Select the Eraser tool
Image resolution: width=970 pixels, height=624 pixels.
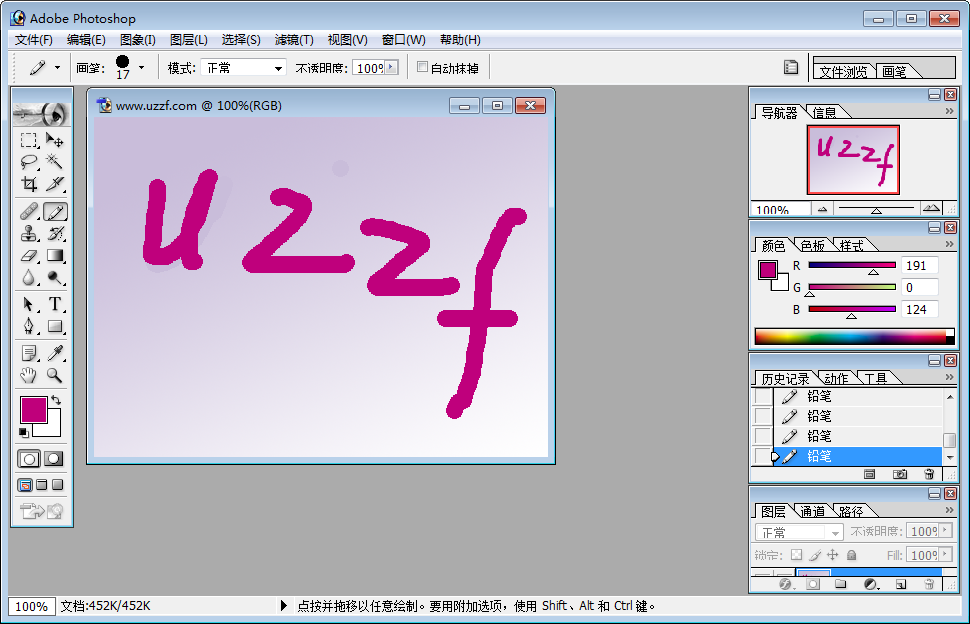[x=28, y=255]
